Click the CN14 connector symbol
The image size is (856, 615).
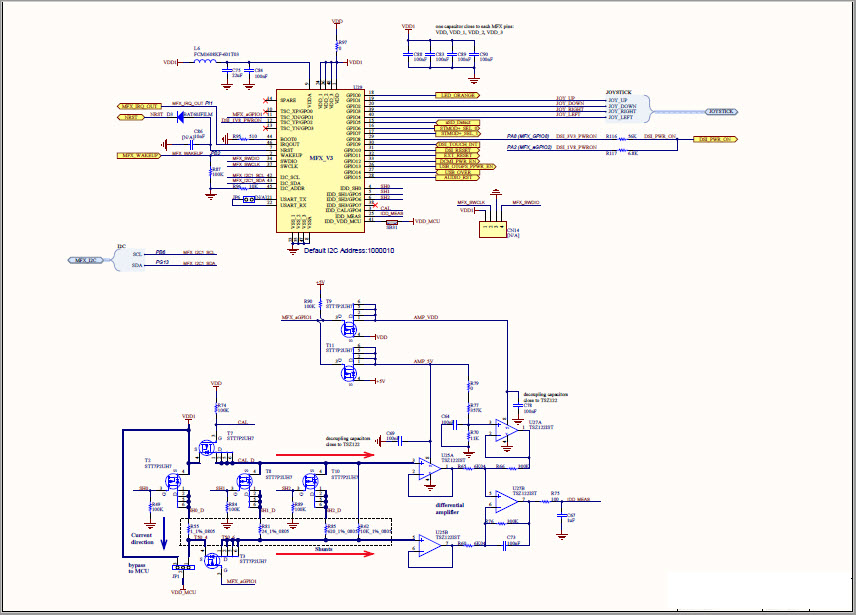pyautogui.click(x=494, y=228)
